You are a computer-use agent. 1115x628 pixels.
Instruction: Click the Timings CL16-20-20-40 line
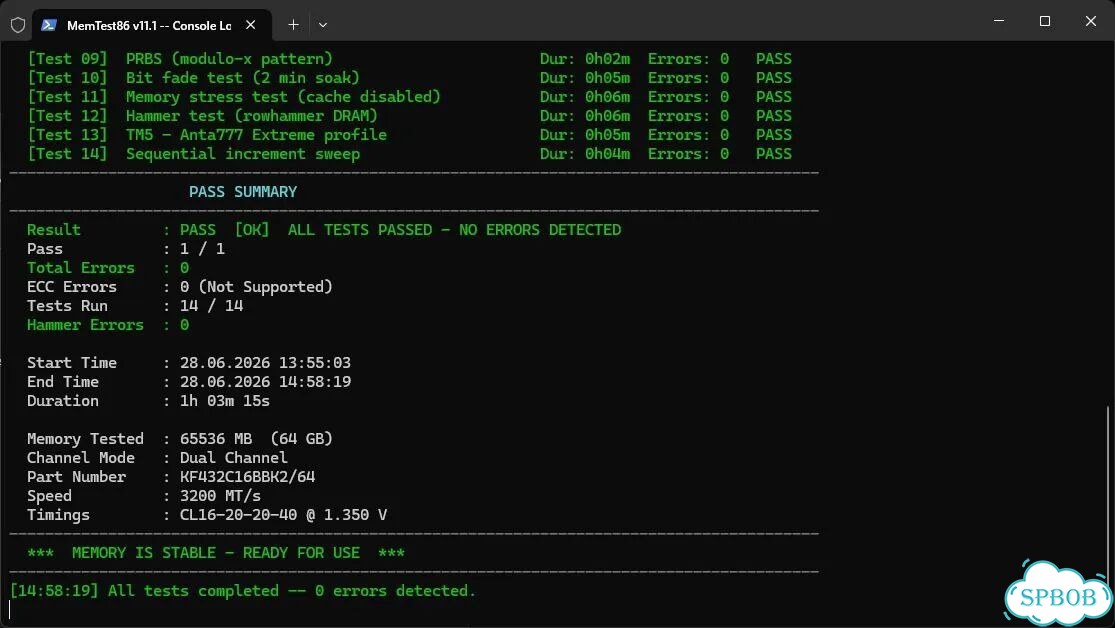pos(207,515)
